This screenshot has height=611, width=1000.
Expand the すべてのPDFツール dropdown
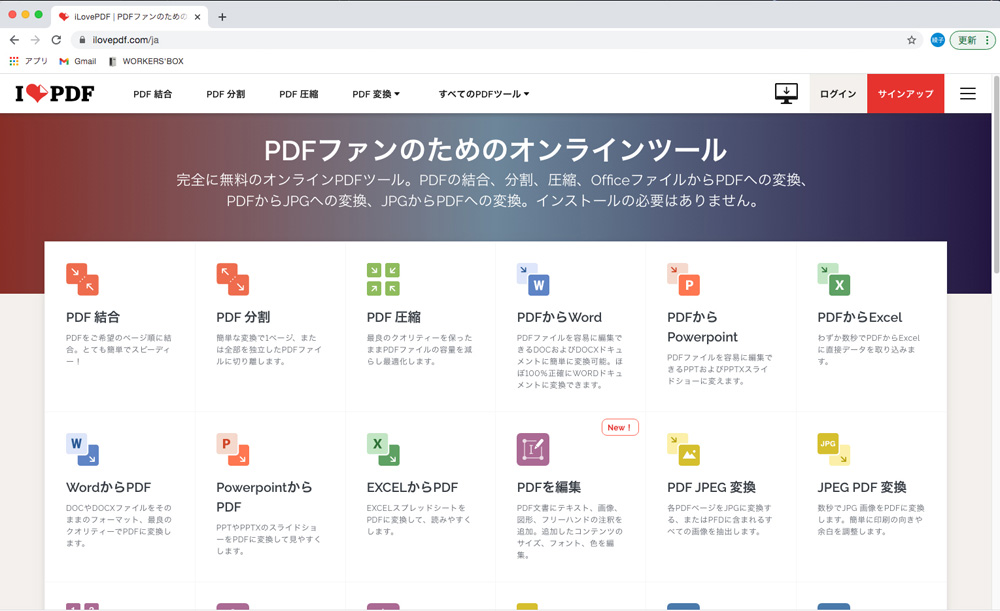(x=484, y=94)
